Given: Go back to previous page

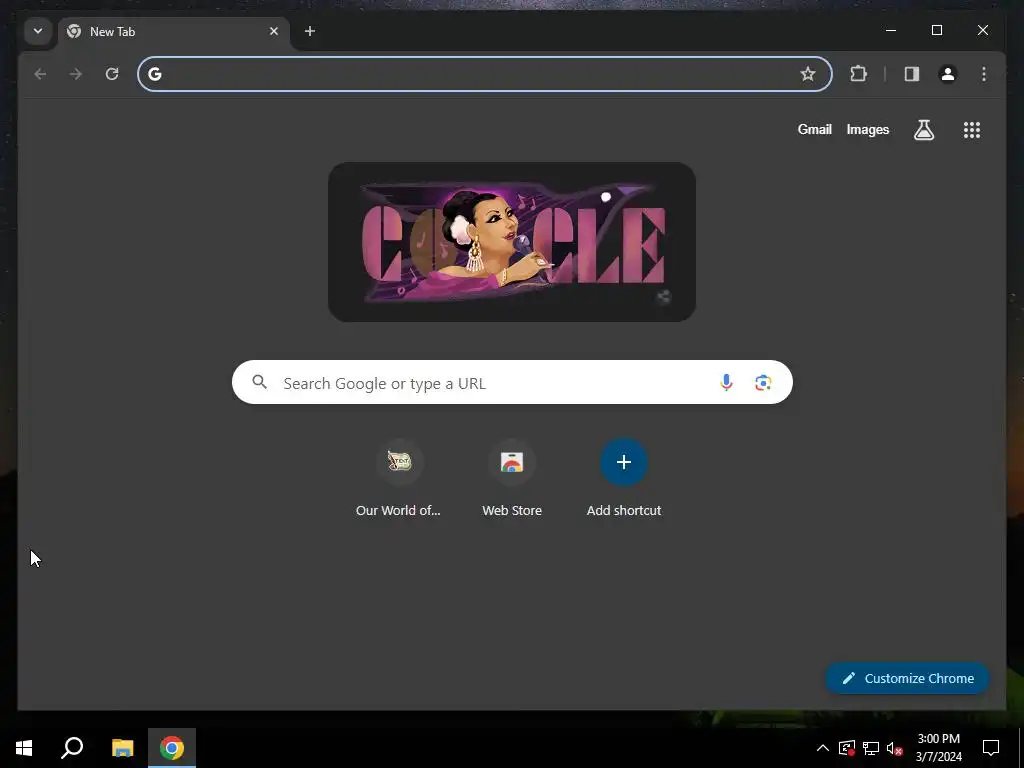Looking at the screenshot, I should pyautogui.click(x=40, y=74).
